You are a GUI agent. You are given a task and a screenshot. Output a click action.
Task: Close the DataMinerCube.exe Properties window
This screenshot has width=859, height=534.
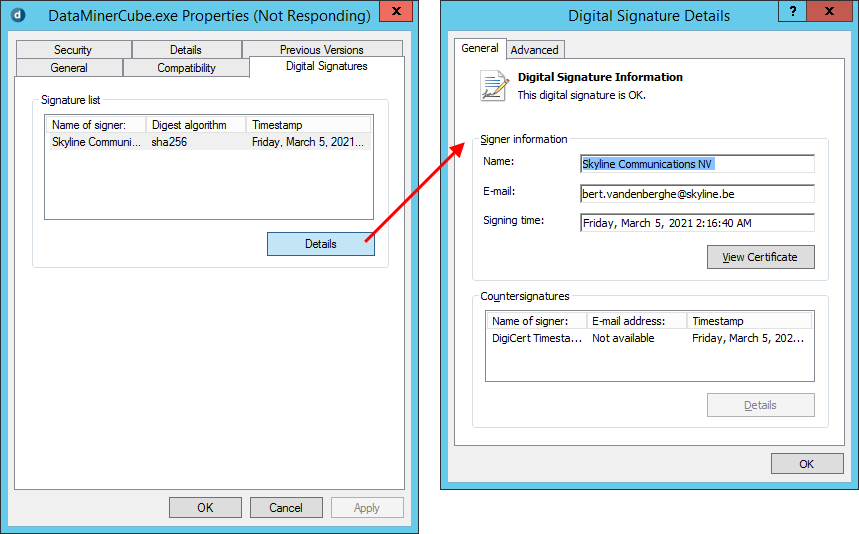[x=396, y=11]
